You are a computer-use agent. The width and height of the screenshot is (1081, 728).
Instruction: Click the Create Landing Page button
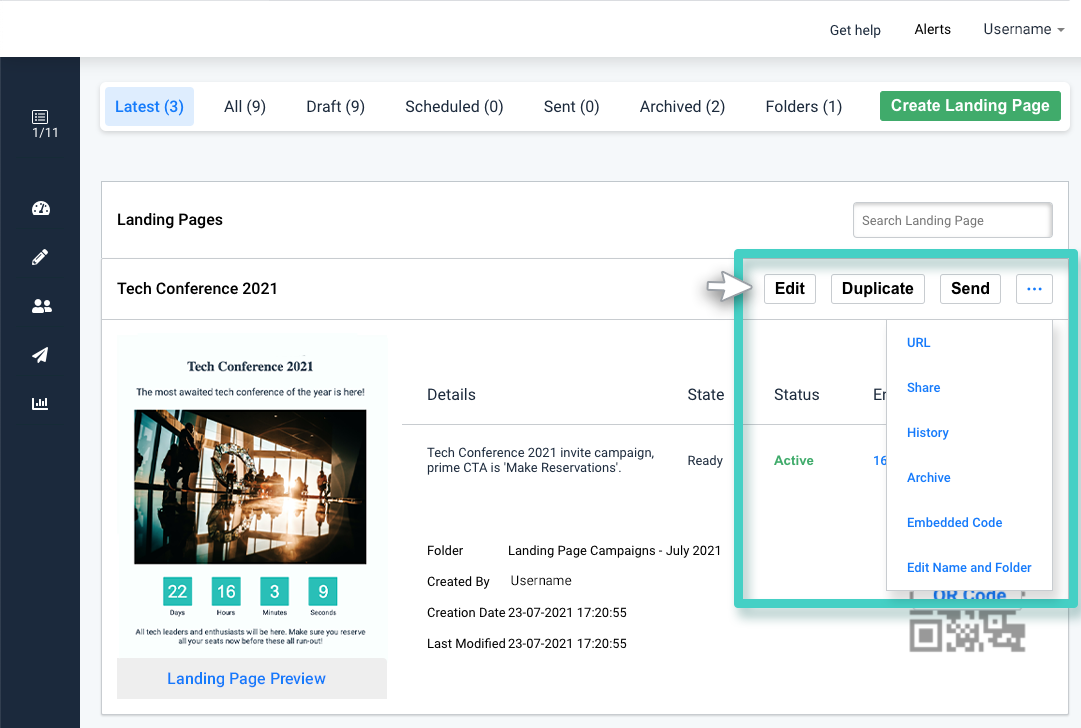[x=970, y=105]
